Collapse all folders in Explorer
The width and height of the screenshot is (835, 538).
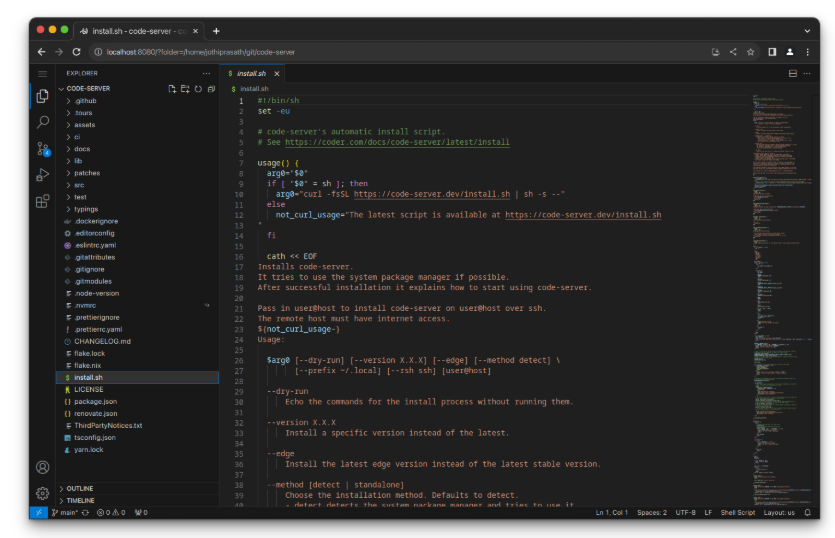(211, 88)
